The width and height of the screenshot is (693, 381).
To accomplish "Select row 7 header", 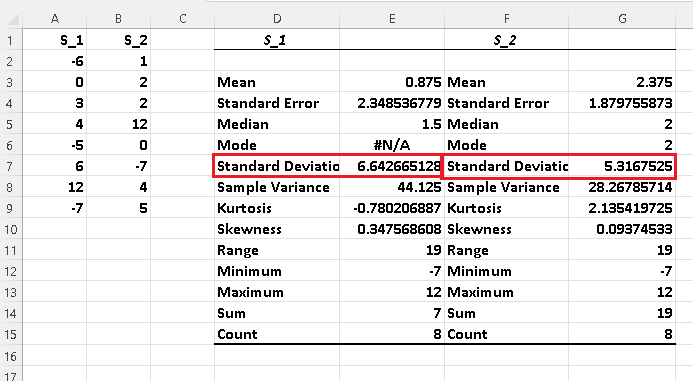I will 11,167.
